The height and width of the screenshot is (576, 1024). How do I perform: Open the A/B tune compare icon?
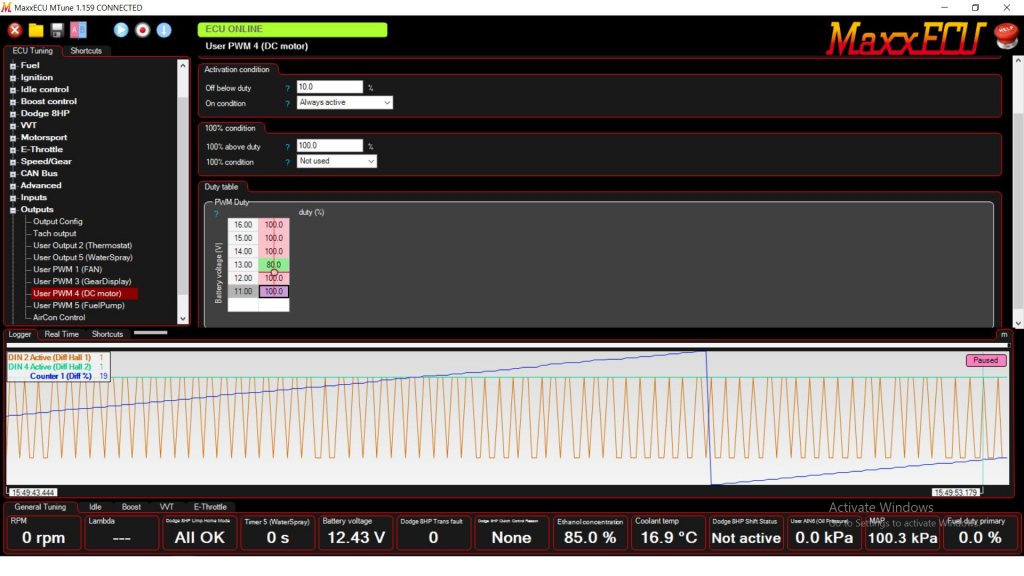[78, 30]
